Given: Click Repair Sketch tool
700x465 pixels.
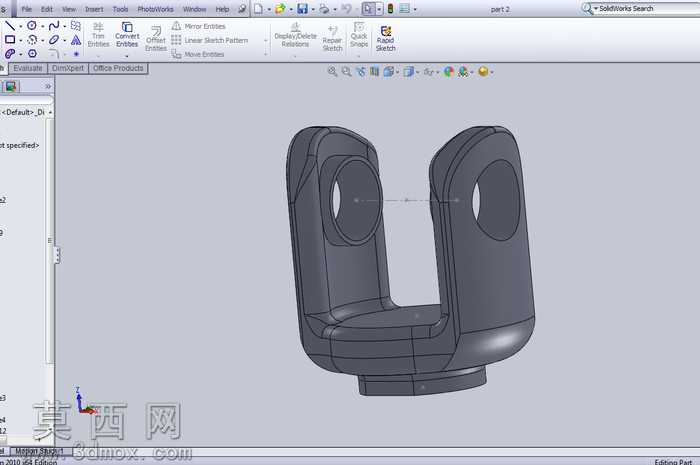Looking at the screenshot, I should (x=332, y=38).
